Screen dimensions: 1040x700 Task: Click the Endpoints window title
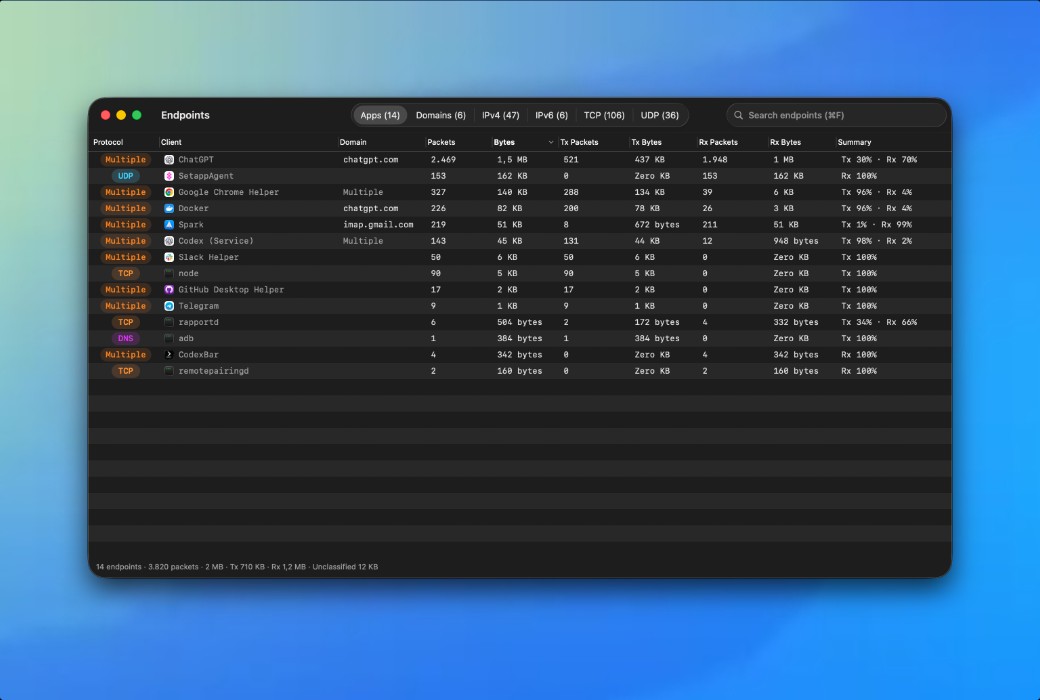pos(185,115)
